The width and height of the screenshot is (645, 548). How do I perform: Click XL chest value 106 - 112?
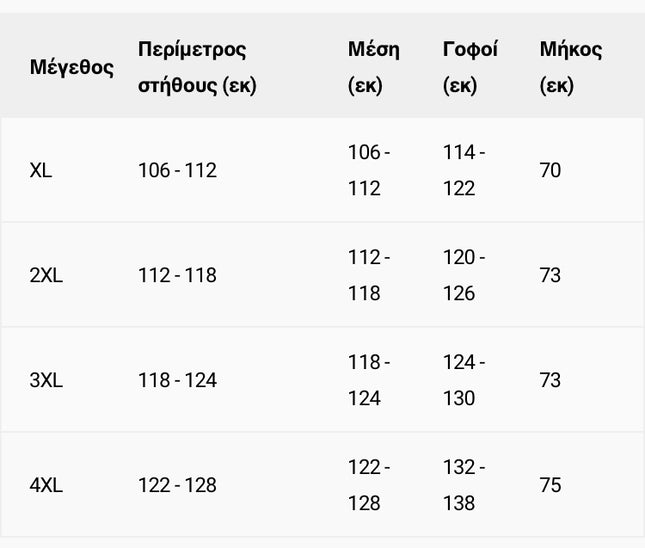click(177, 171)
